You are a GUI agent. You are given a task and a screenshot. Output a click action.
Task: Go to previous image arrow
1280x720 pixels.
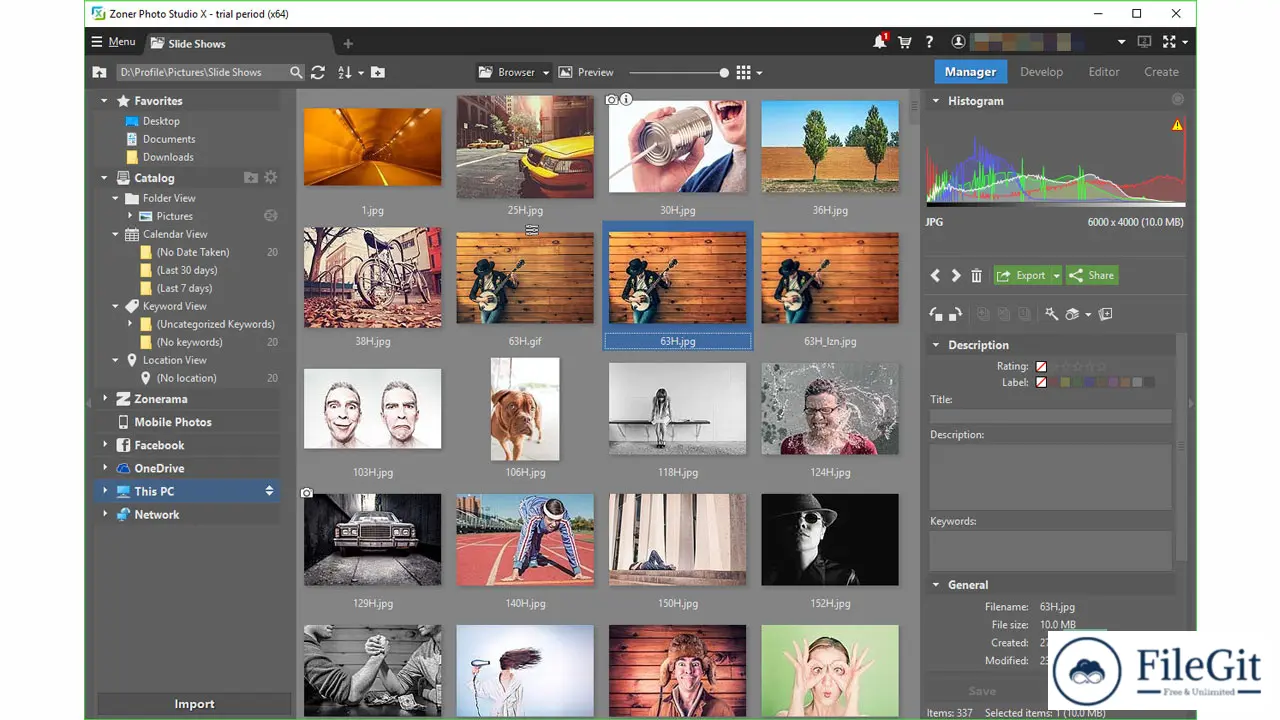click(x=935, y=275)
